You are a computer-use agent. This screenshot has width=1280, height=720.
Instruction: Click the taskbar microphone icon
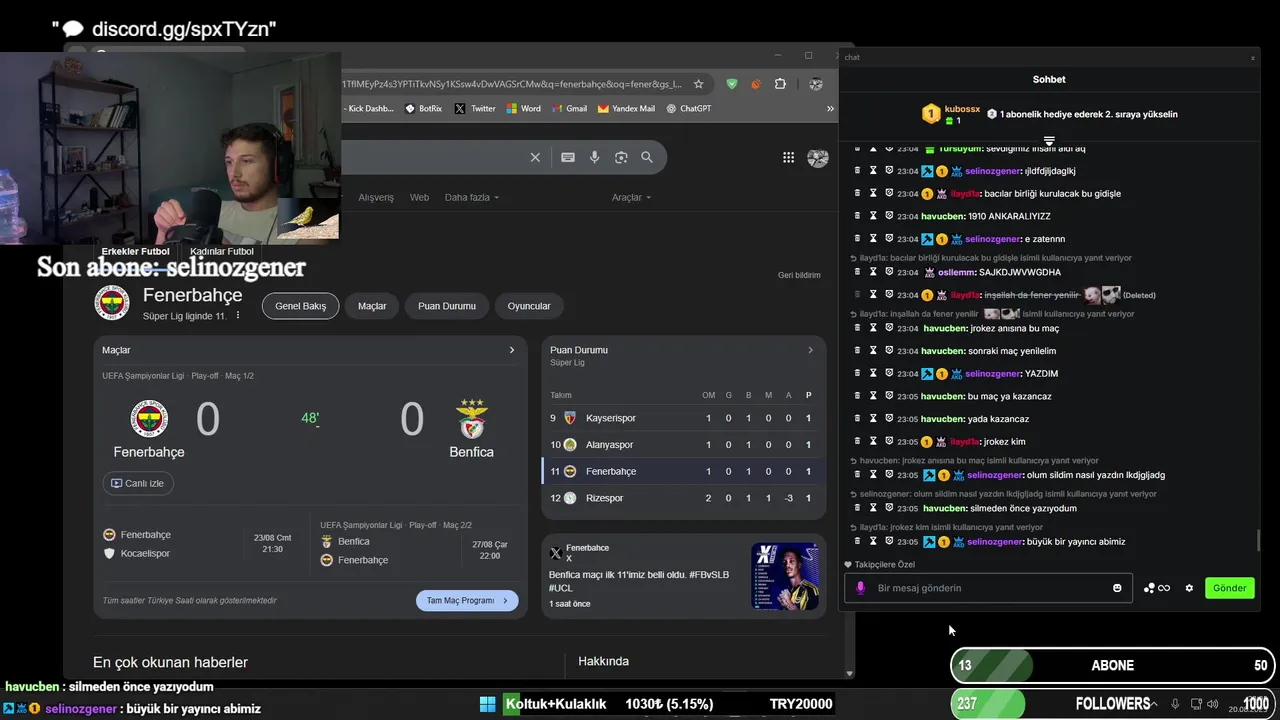(x=1175, y=704)
